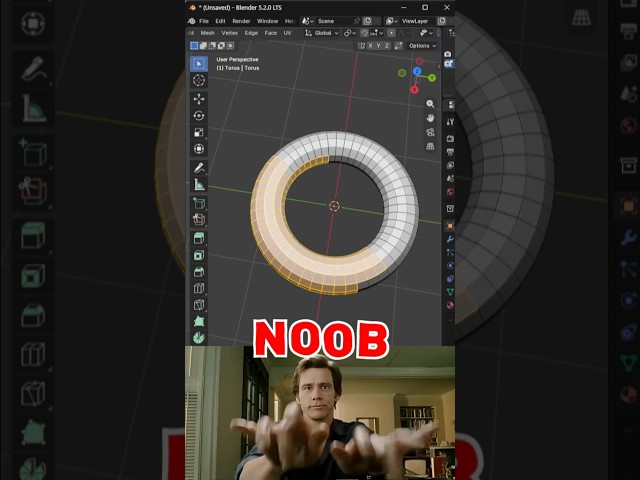Open the Render properties tab
This screenshot has width=640, height=480.
pyautogui.click(x=450, y=139)
